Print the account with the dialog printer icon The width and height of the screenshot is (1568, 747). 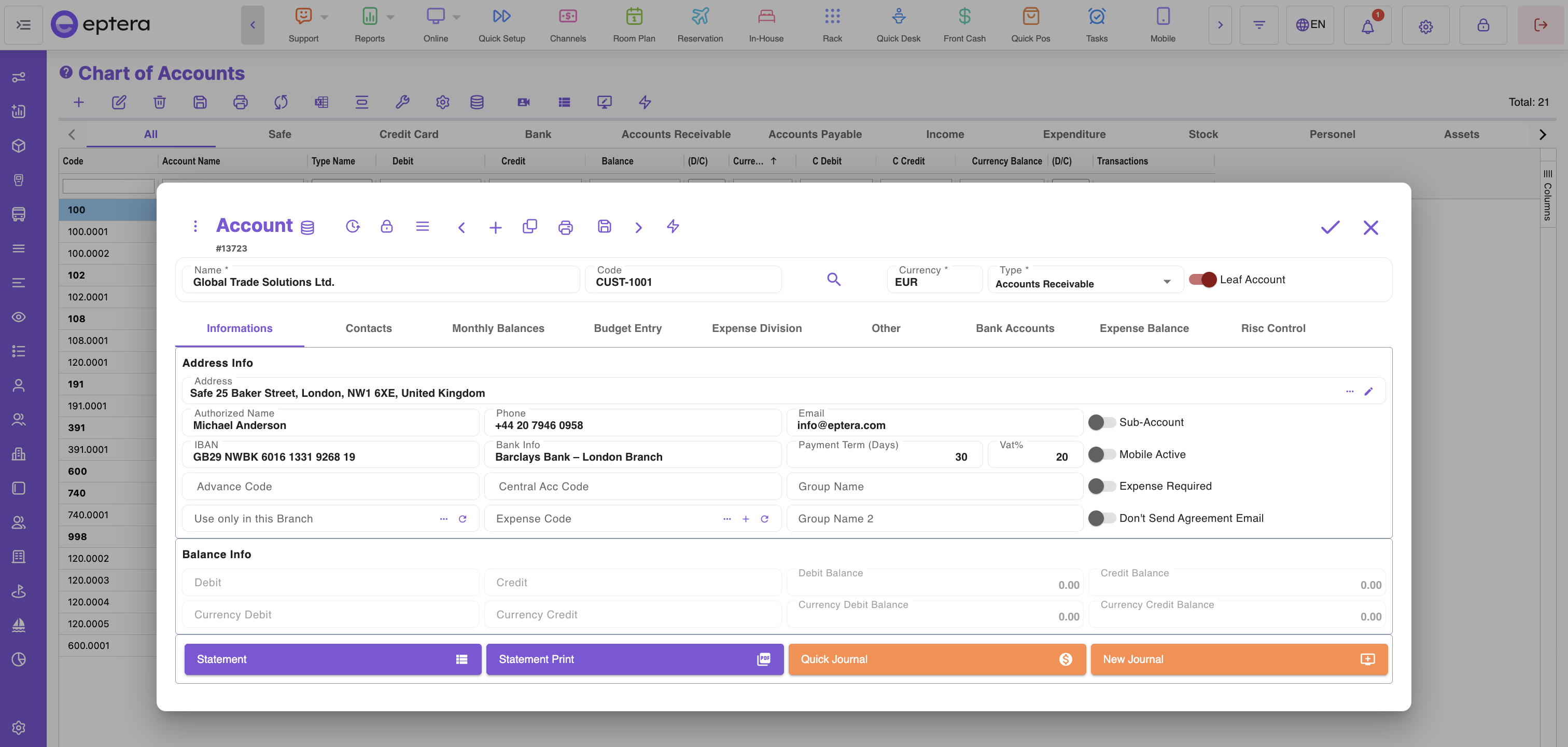[566, 227]
